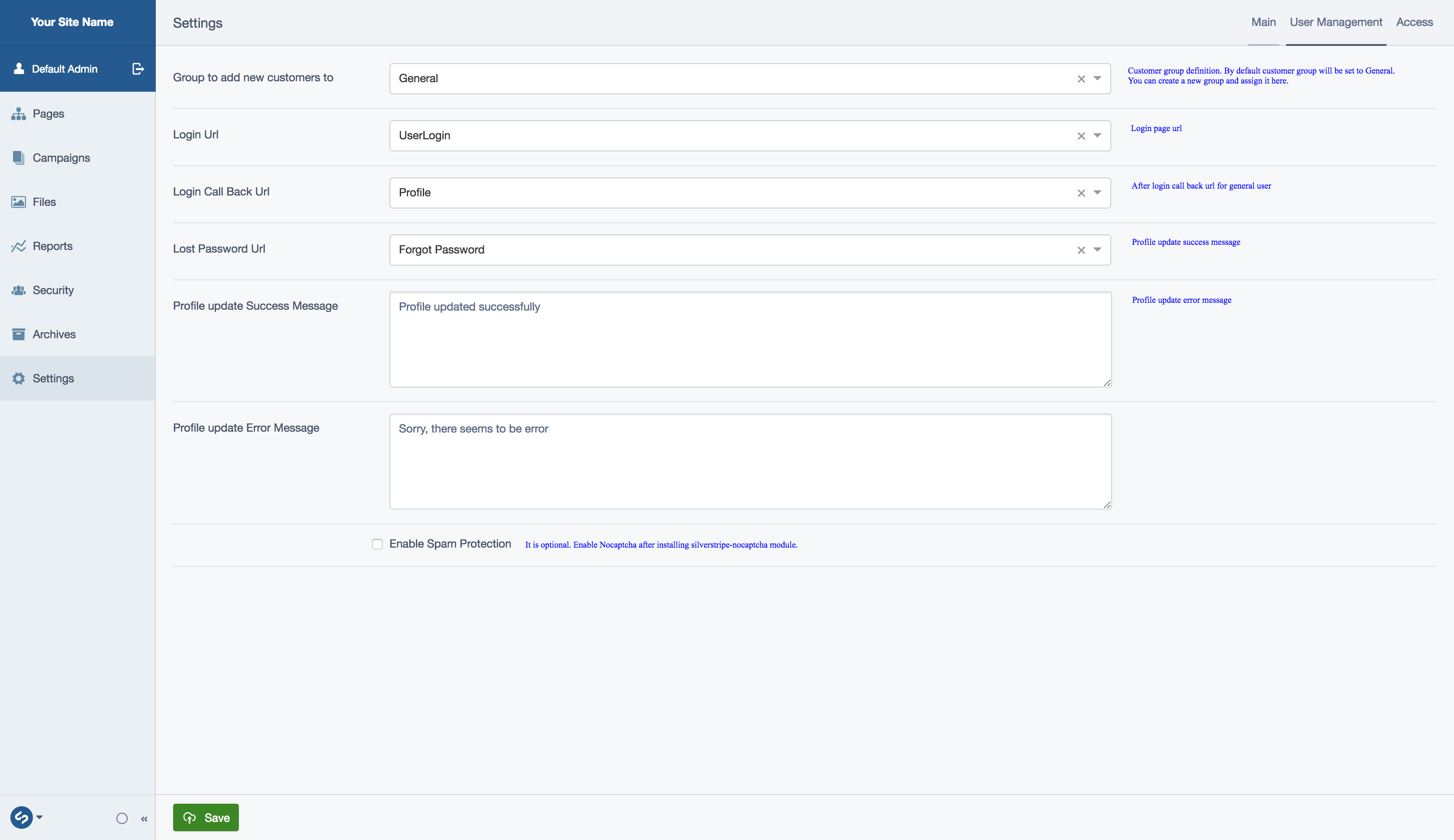Expand the Group to add new customers dropdown
Image resolution: width=1454 pixels, height=840 pixels.
pos(1097,78)
